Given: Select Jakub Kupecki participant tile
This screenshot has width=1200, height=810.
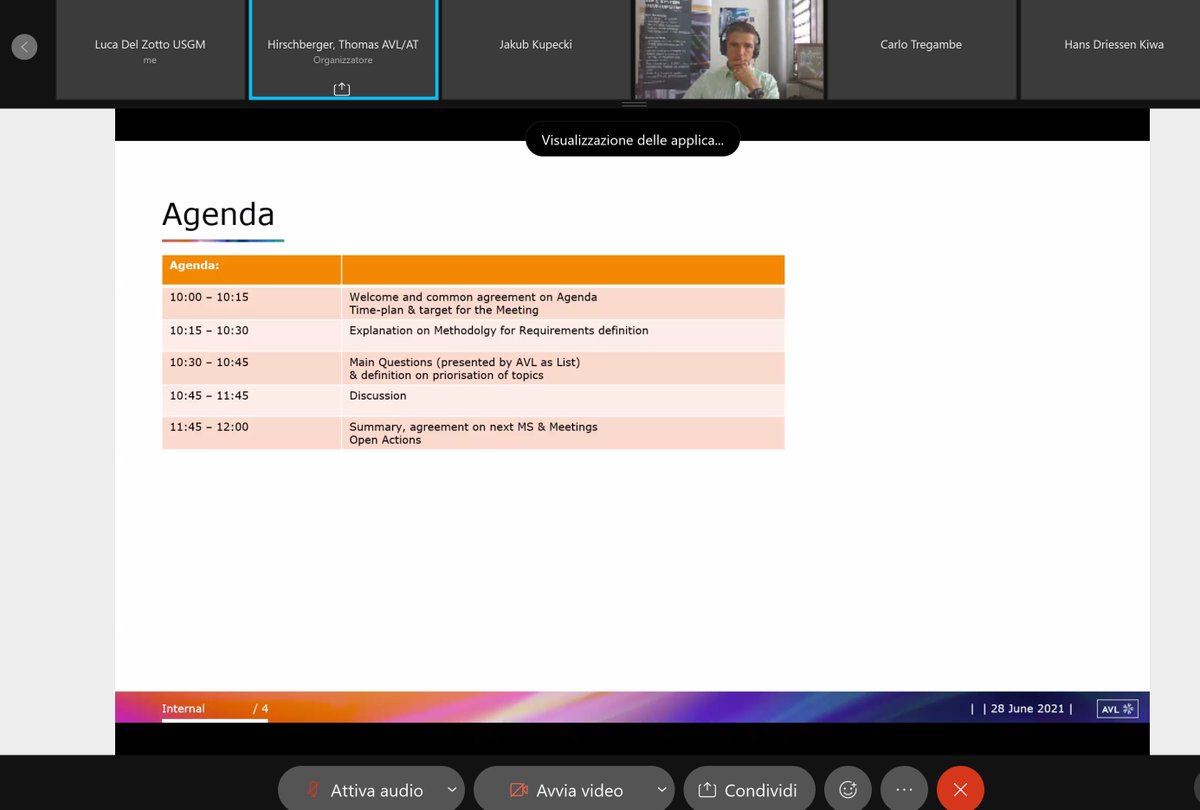Looking at the screenshot, I should [x=536, y=50].
